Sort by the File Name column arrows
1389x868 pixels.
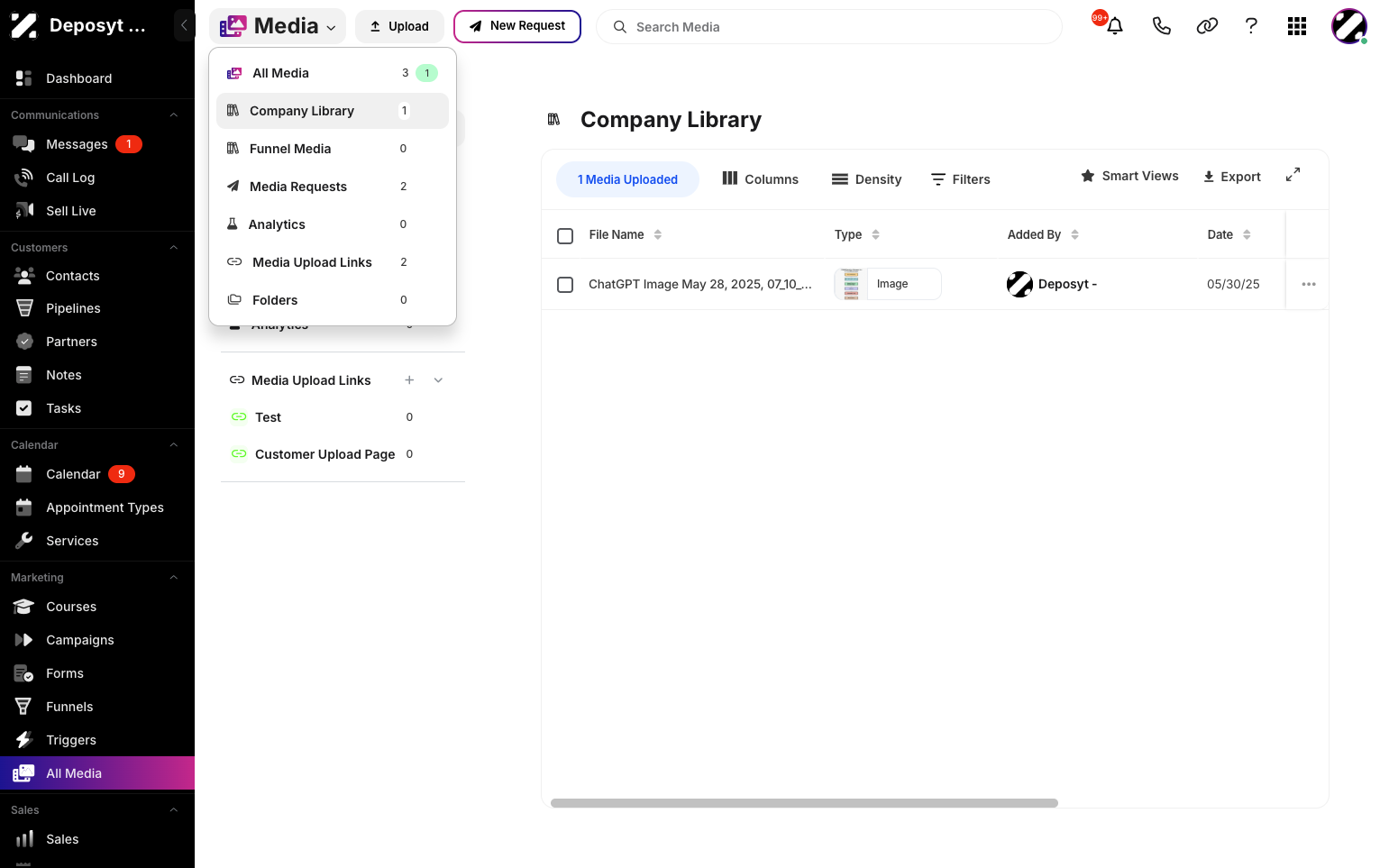658,234
